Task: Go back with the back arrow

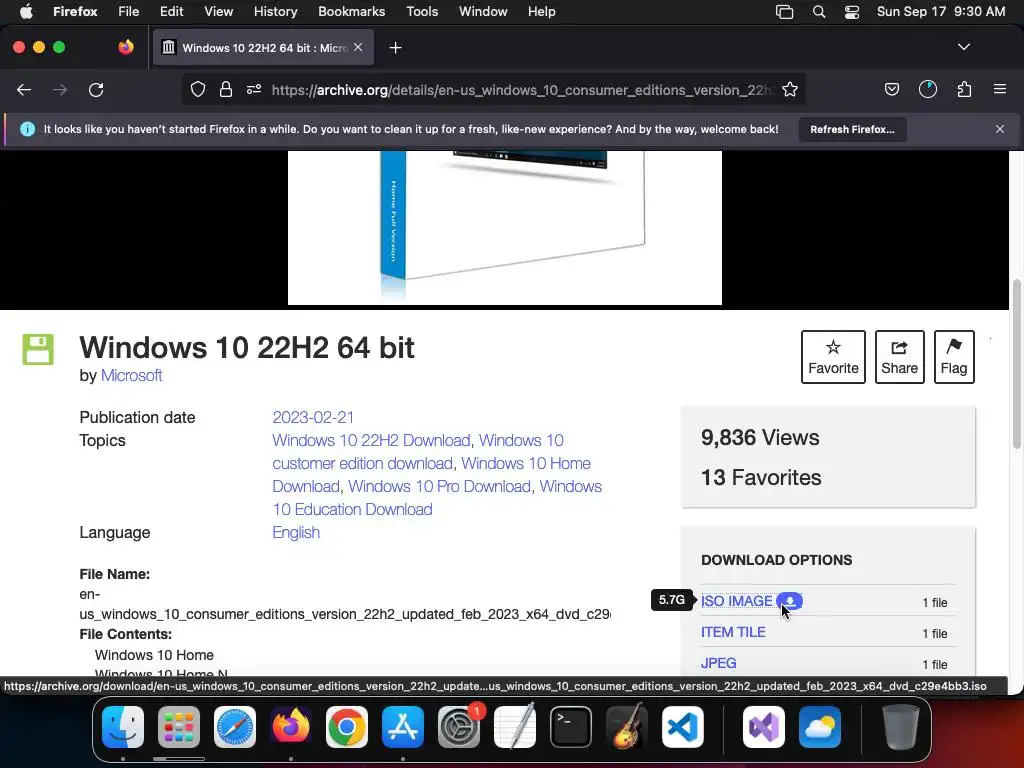Action: [x=24, y=89]
